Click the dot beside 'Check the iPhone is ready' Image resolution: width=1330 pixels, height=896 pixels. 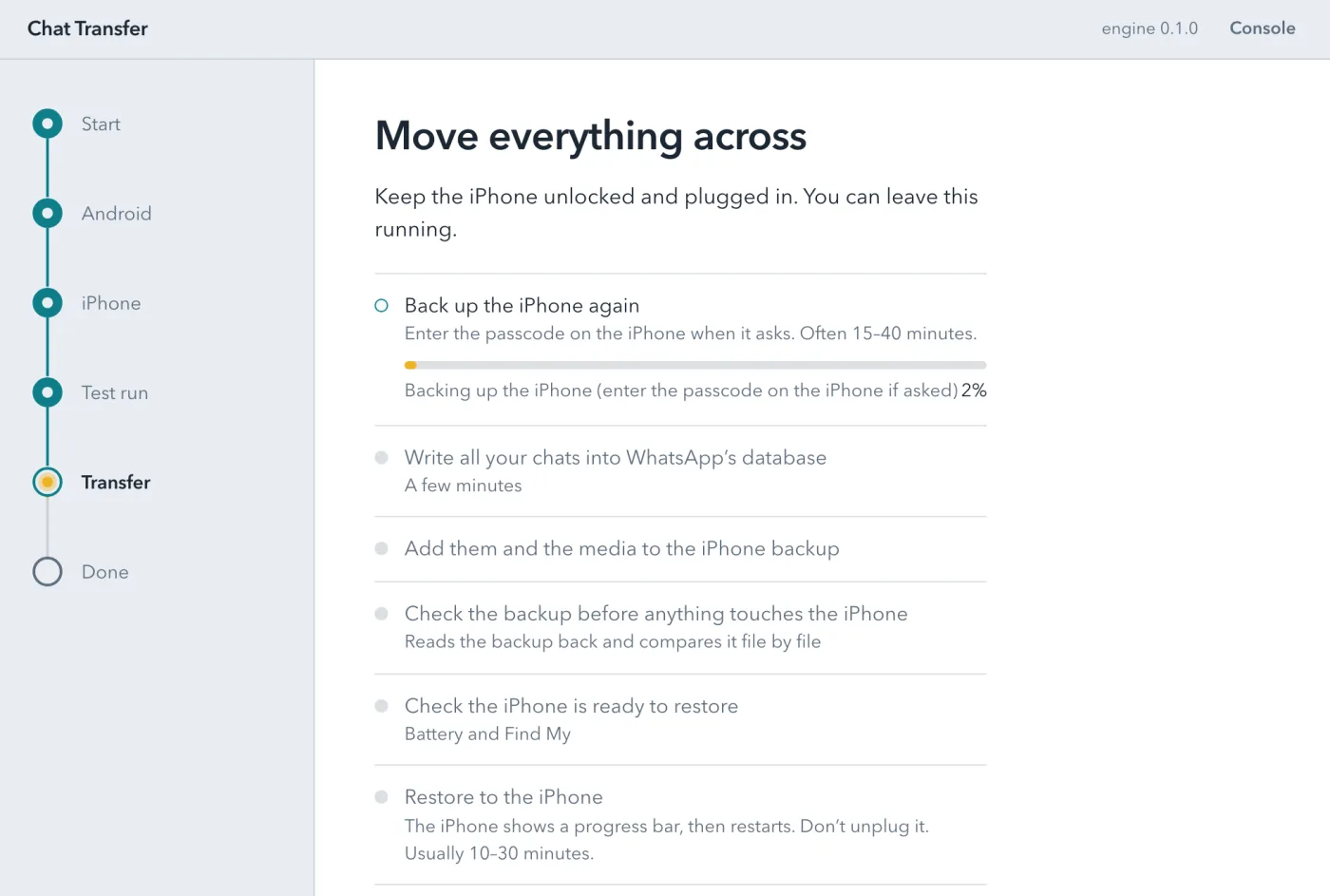click(382, 706)
